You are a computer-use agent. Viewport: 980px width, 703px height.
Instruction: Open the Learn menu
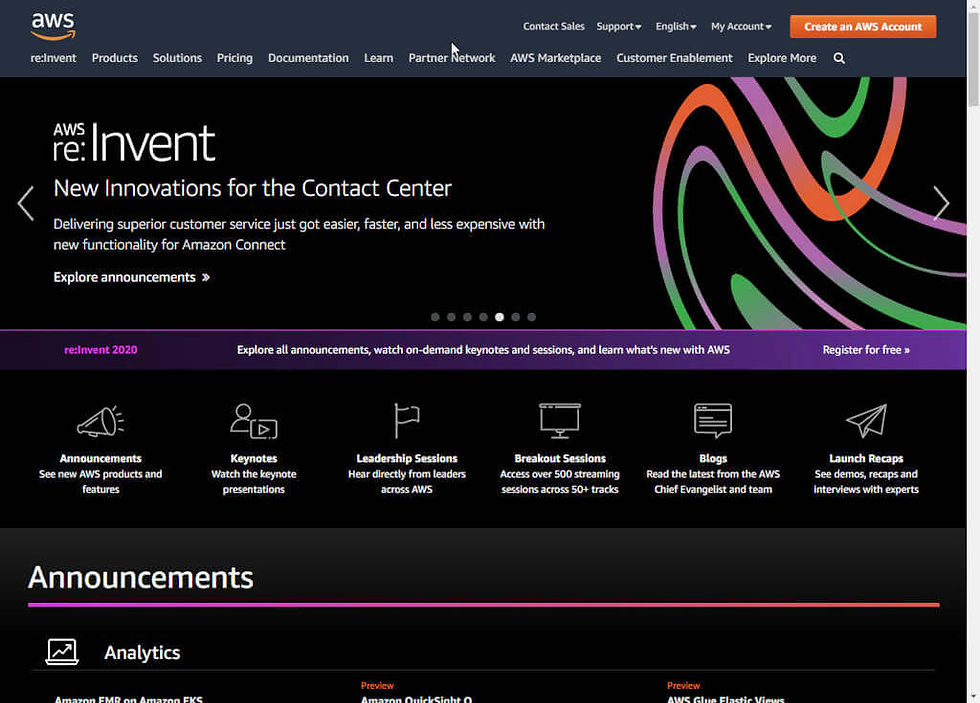tap(379, 58)
